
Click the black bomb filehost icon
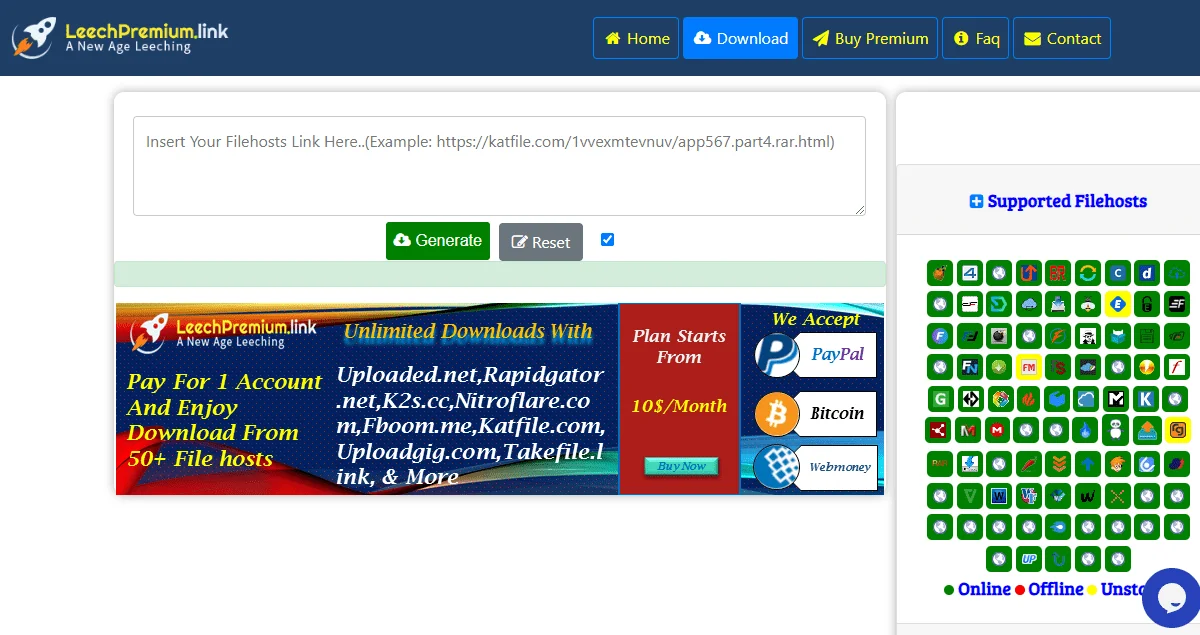point(999,335)
